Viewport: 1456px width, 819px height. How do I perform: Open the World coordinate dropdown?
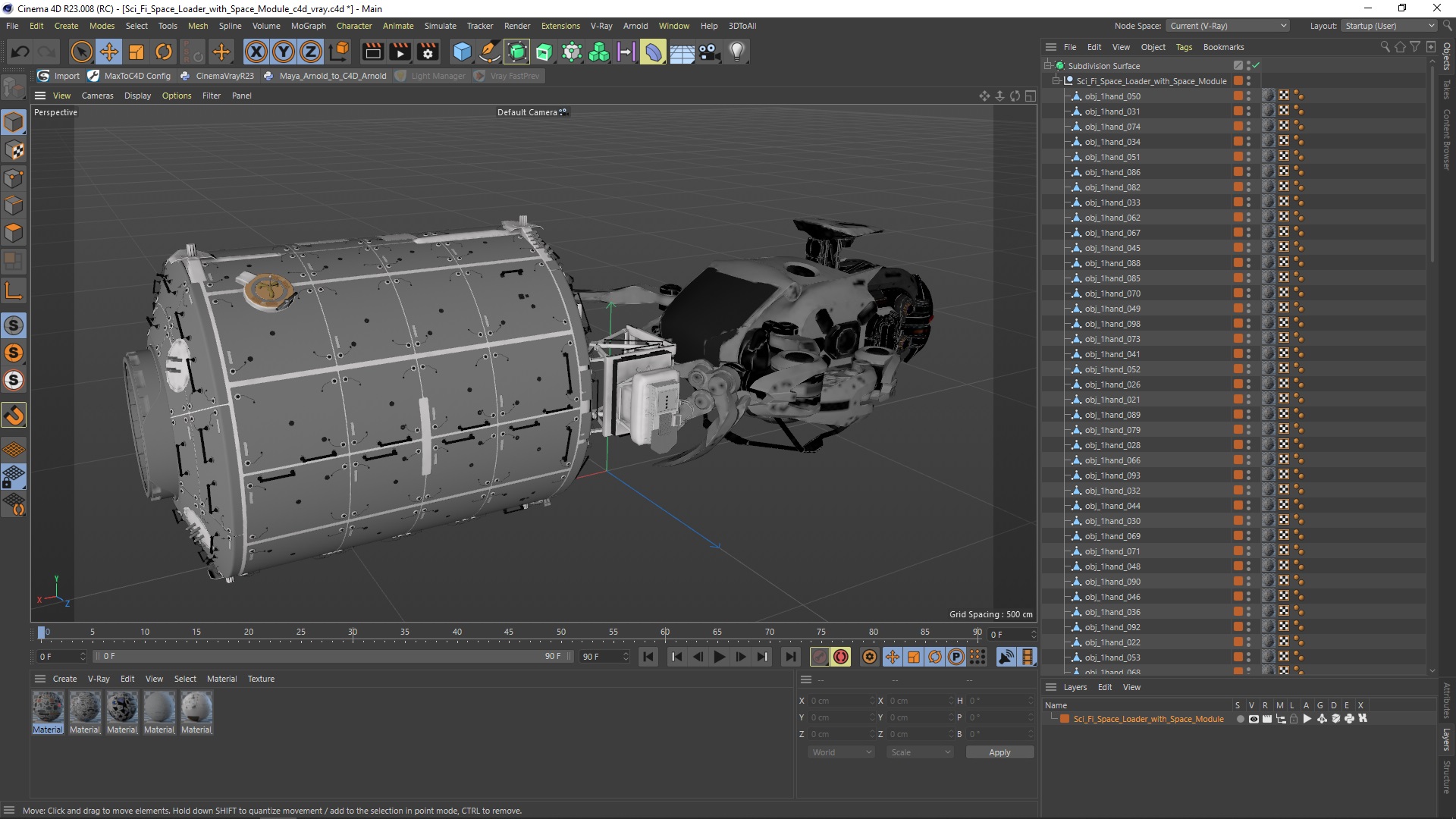point(841,752)
